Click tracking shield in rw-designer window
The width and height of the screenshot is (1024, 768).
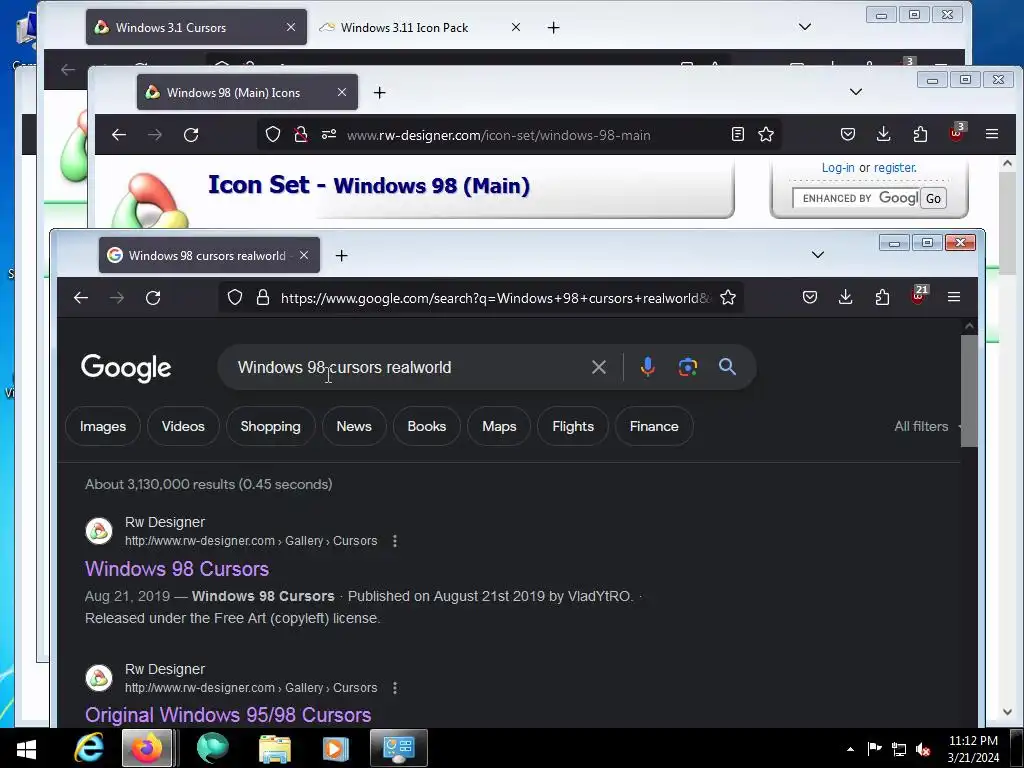point(273,135)
